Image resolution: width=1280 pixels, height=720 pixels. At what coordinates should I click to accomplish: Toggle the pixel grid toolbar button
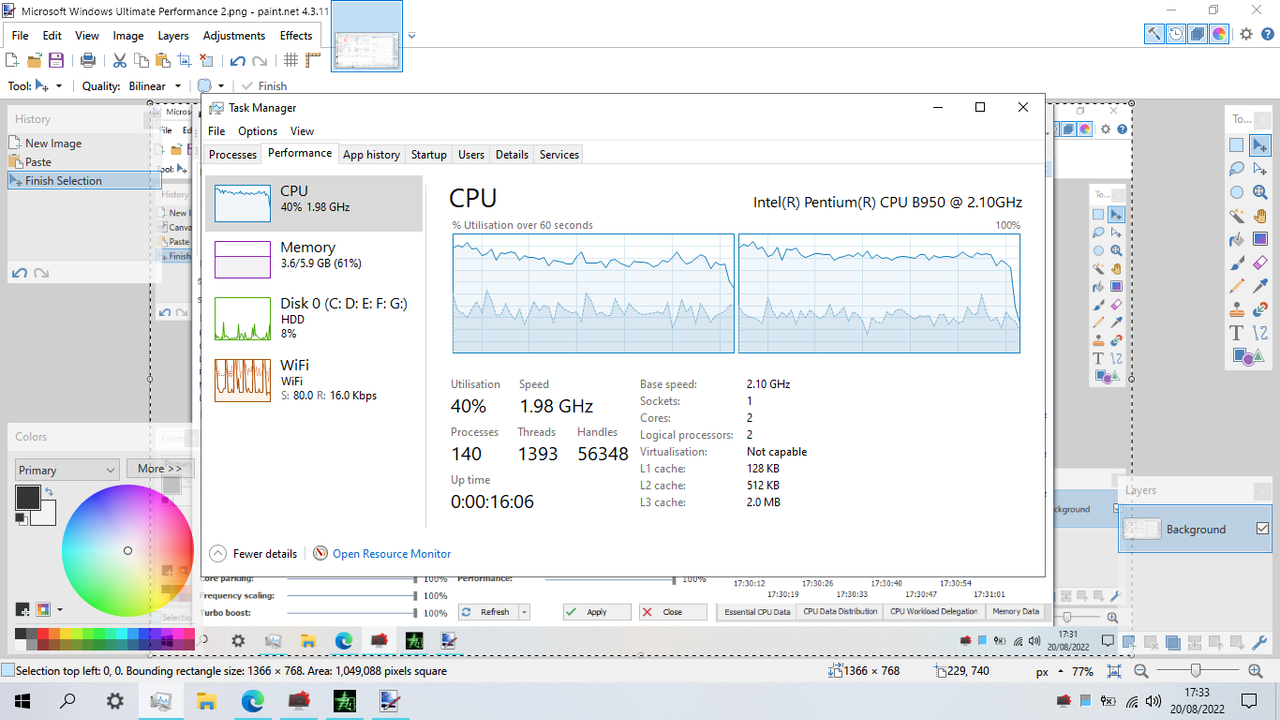tap(291, 60)
